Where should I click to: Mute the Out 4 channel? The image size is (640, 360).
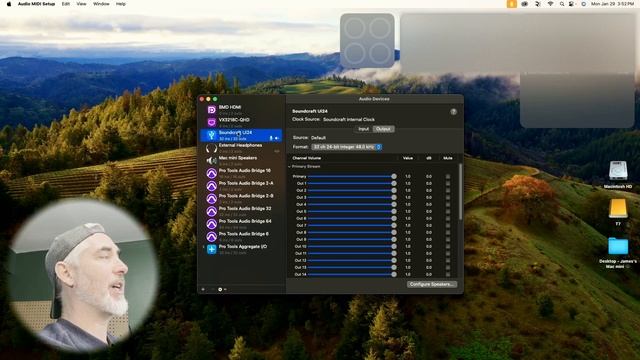point(448,204)
